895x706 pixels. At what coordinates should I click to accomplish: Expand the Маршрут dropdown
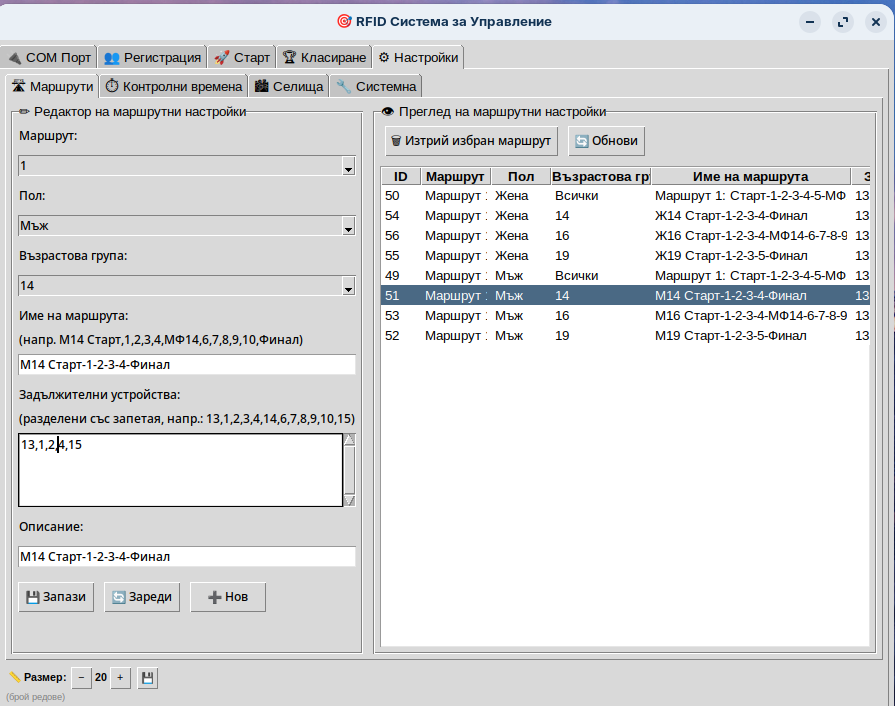coord(348,167)
